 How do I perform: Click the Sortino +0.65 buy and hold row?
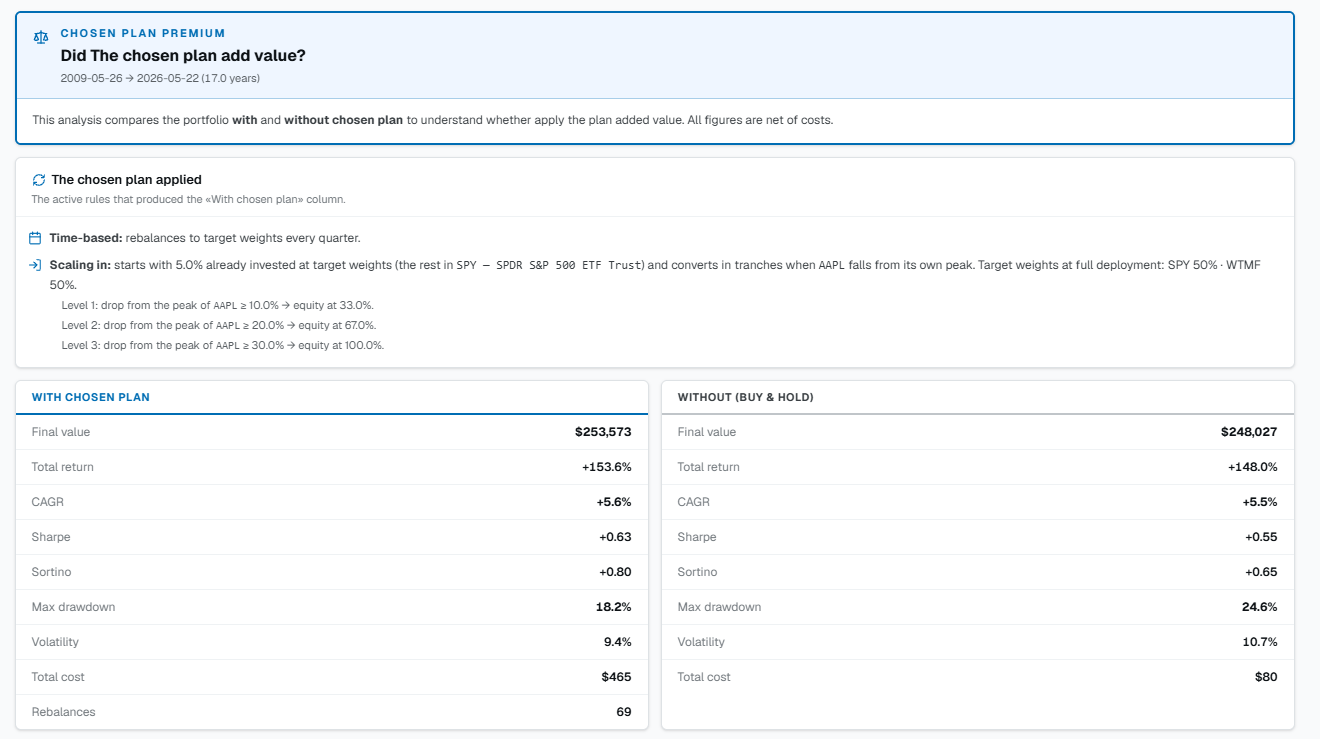[x=977, y=572]
